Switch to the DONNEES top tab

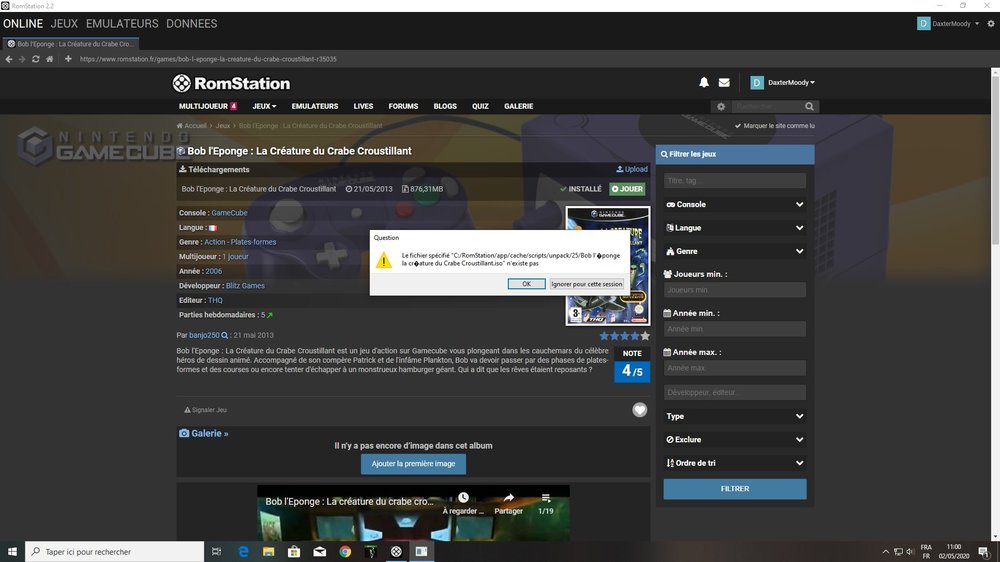click(191, 23)
